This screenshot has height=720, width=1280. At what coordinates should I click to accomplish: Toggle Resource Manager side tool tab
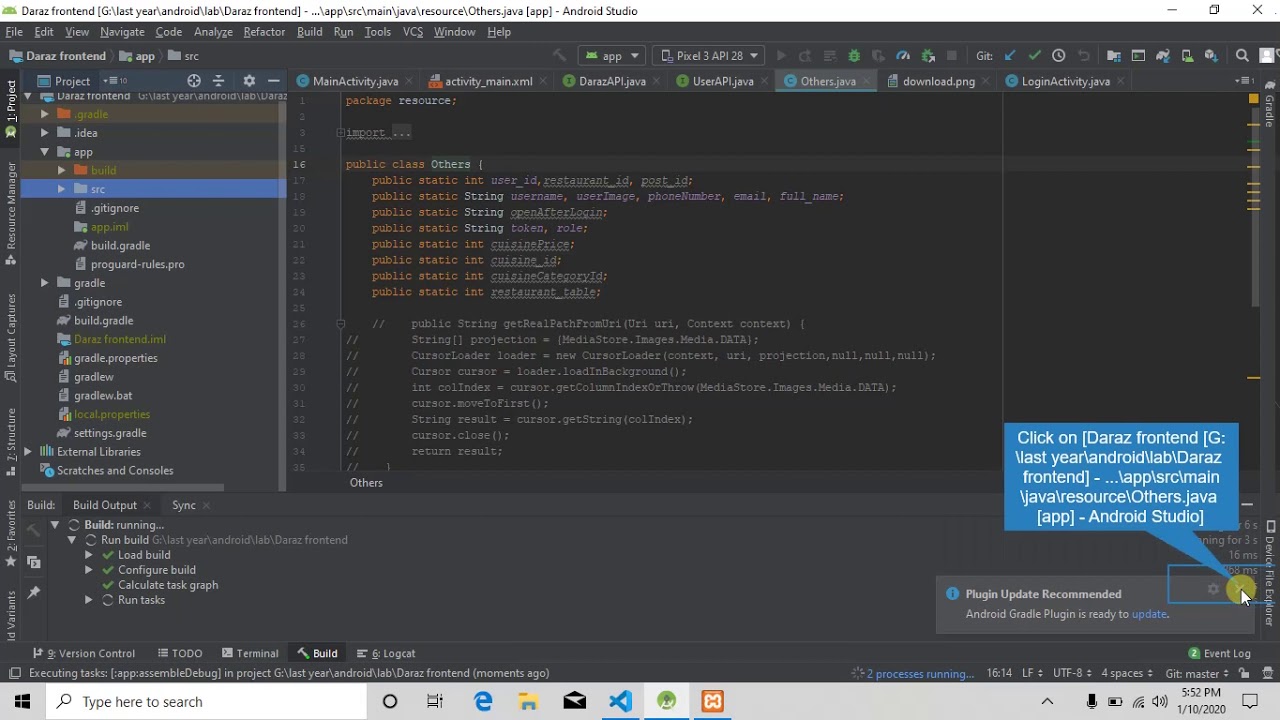[11, 212]
